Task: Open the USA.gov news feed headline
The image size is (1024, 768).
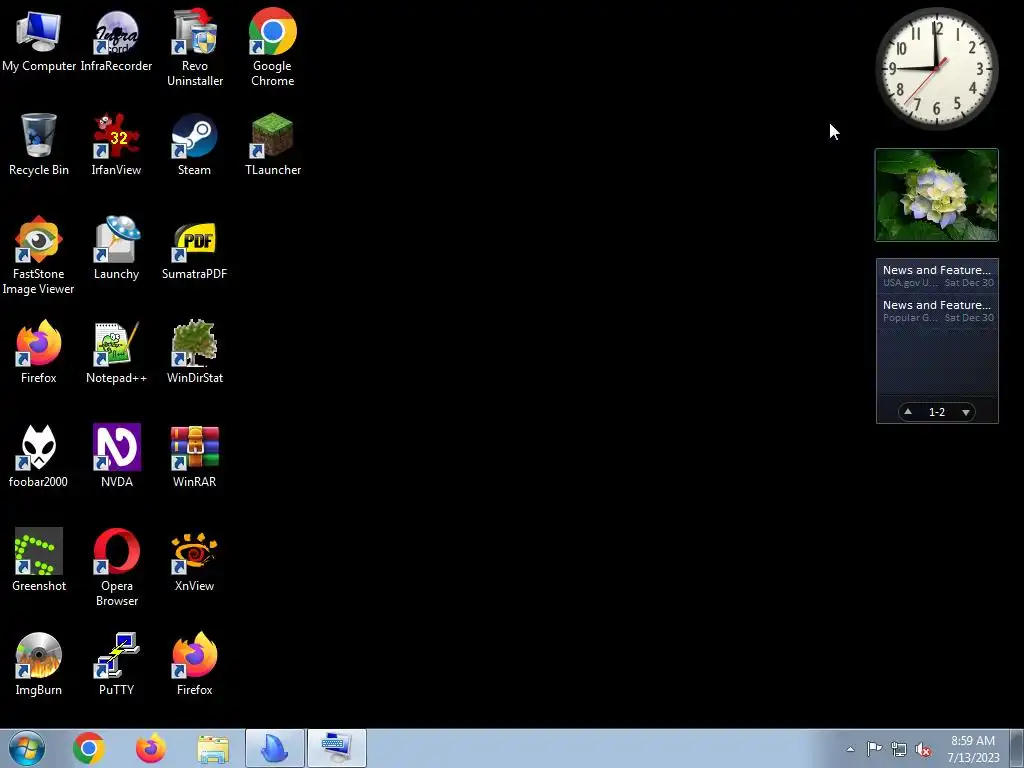Action: [x=937, y=276]
